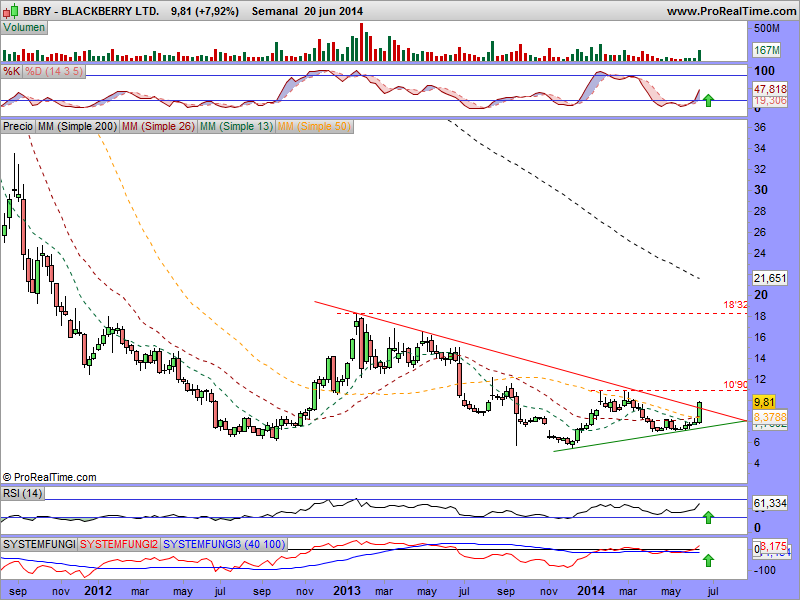Open the www.ProRealTime.com link
Image resolution: width=800 pixels, height=600 pixels.
coord(731,11)
